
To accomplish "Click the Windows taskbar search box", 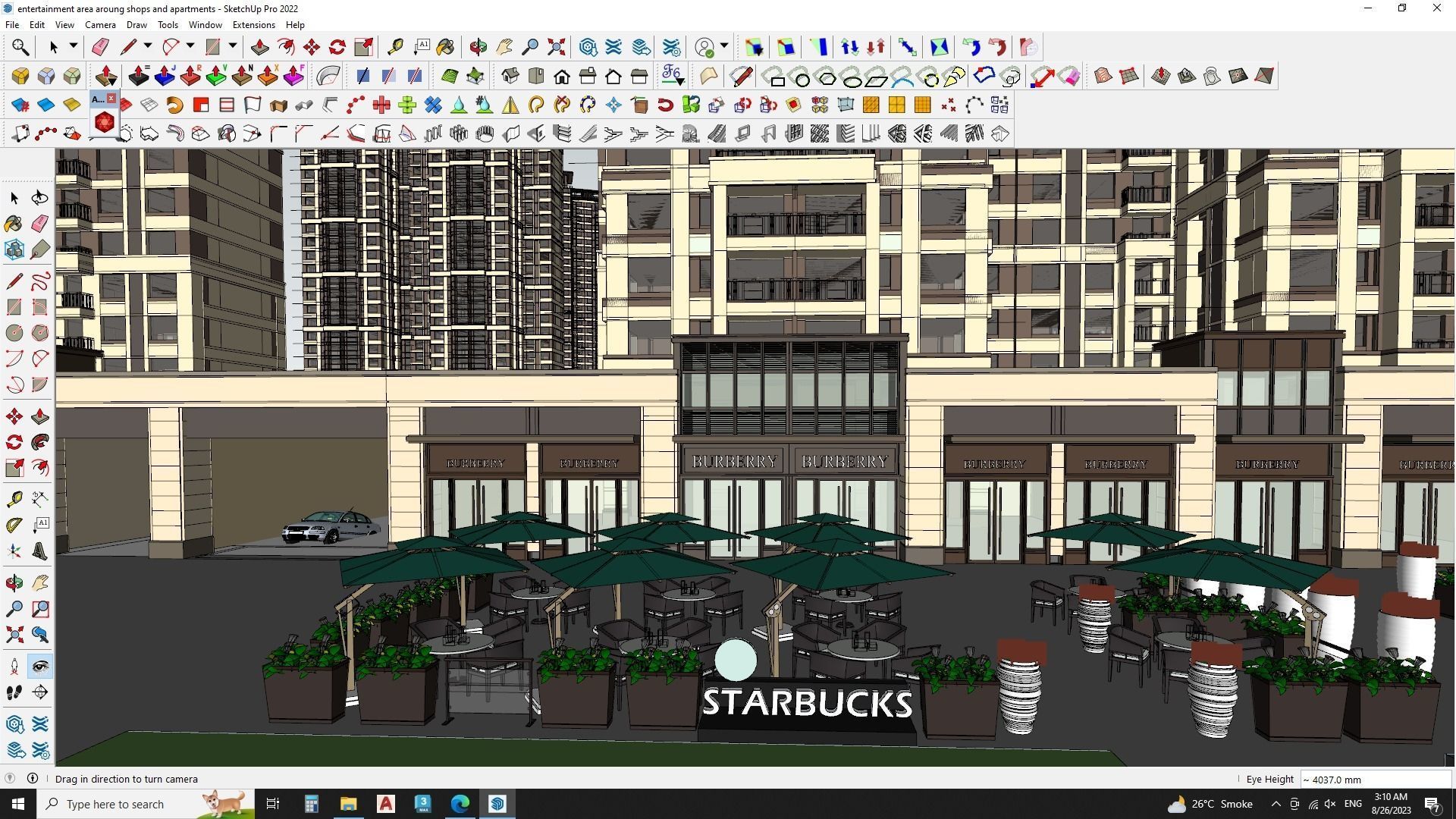I will pos(146,804).
